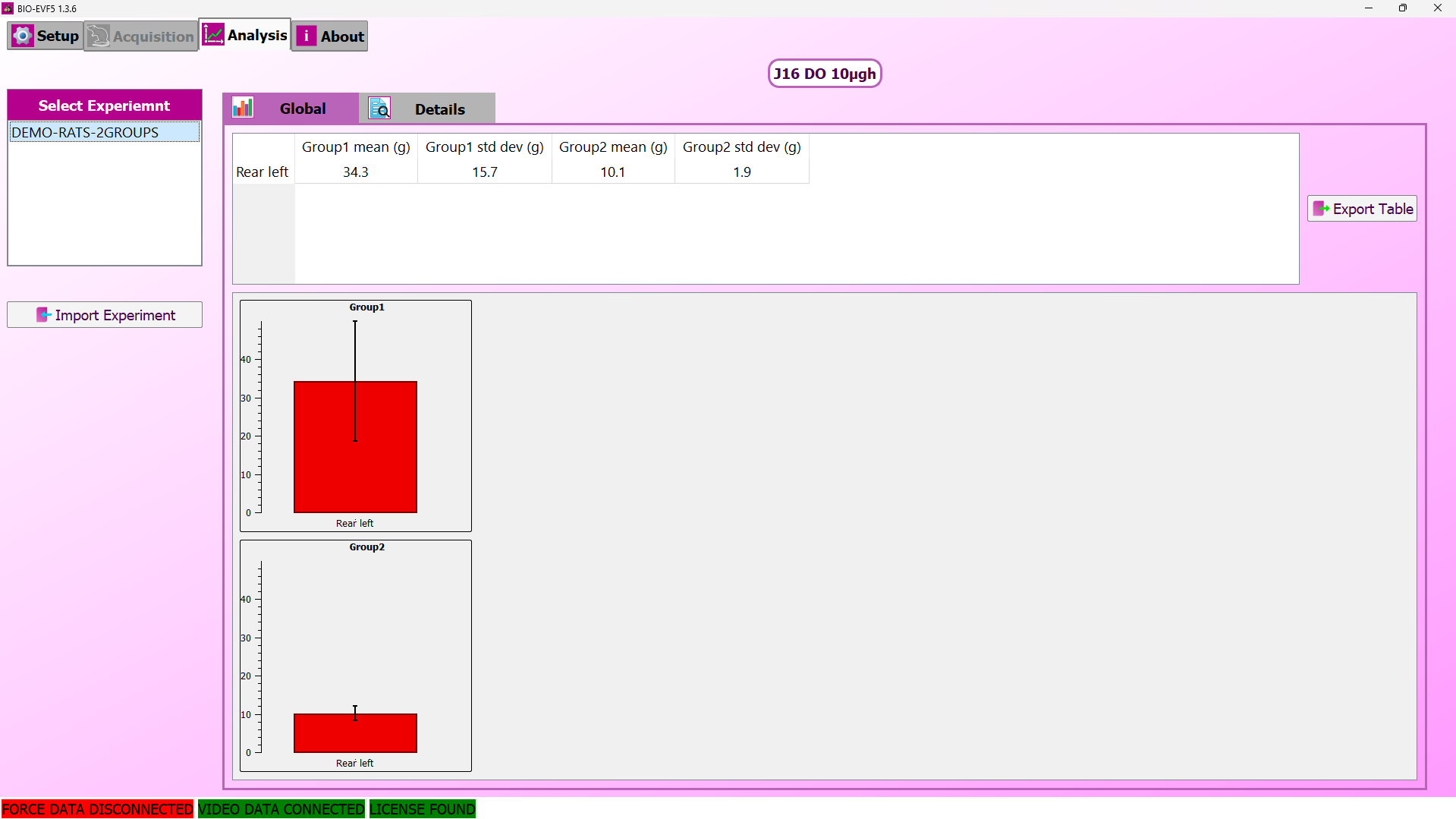The width and height of the screenshot is (1456, 819).
Task: Click the Acquisition tab icon
Action: pos(98,36)
